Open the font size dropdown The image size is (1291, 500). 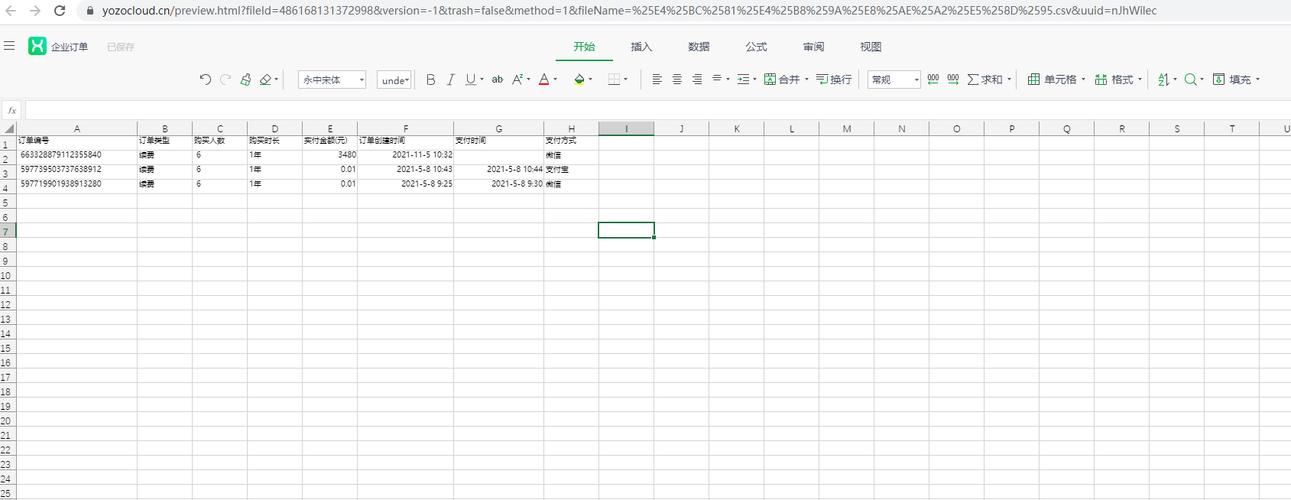[395, 80]
